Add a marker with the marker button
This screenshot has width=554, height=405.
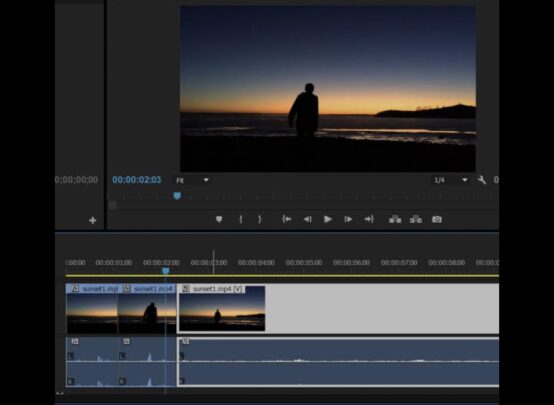tap(219, 219)
